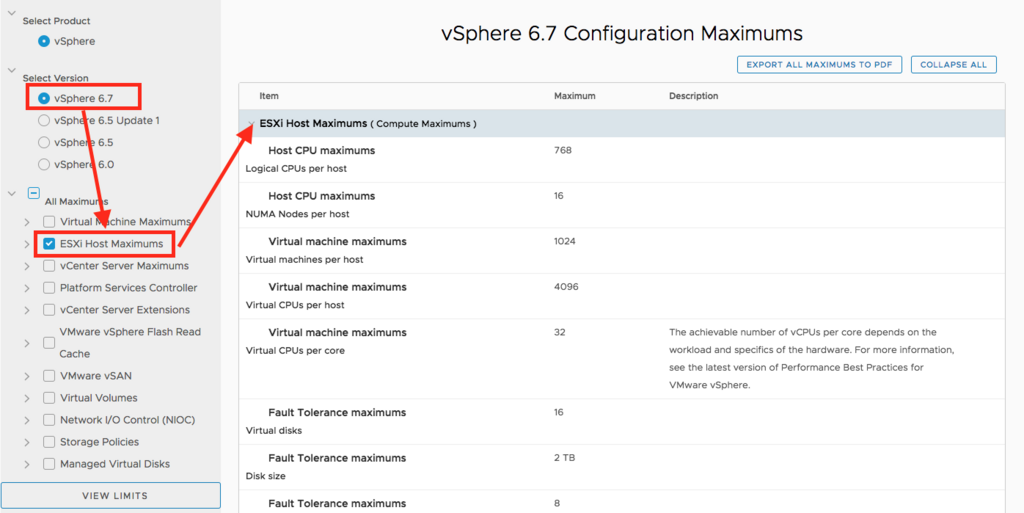Collapse the Select Version section chevron

(x=11, y=69)
